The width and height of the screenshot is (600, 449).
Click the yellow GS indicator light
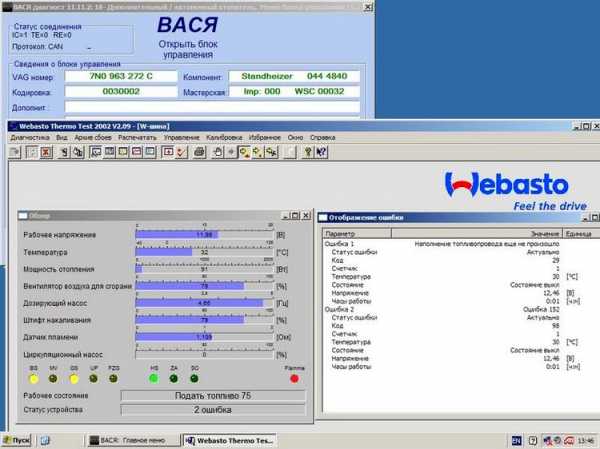pos(74,379)
